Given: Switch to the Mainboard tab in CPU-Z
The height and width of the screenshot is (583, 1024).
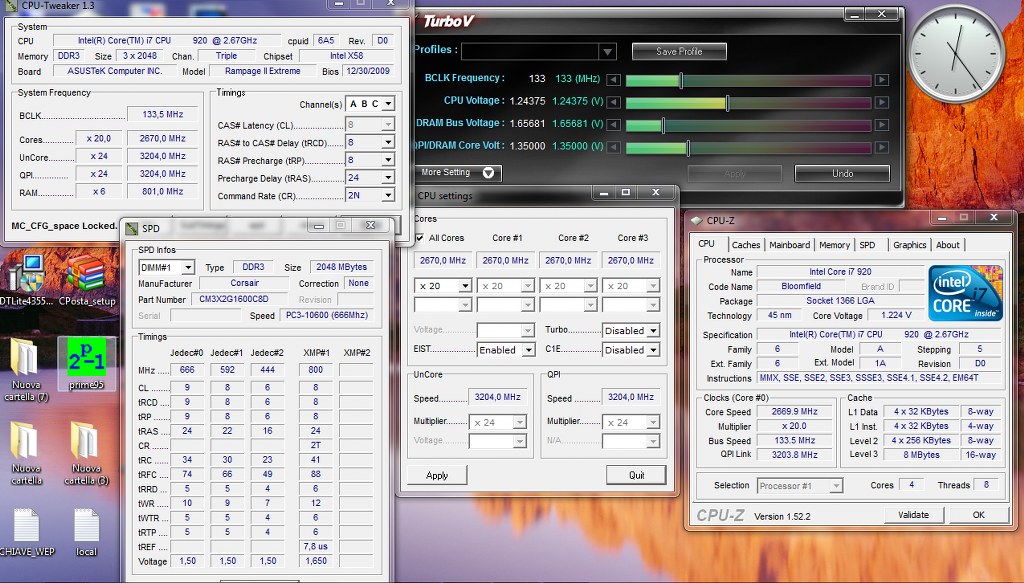Looking at the screenshot, I should point(790,245).
